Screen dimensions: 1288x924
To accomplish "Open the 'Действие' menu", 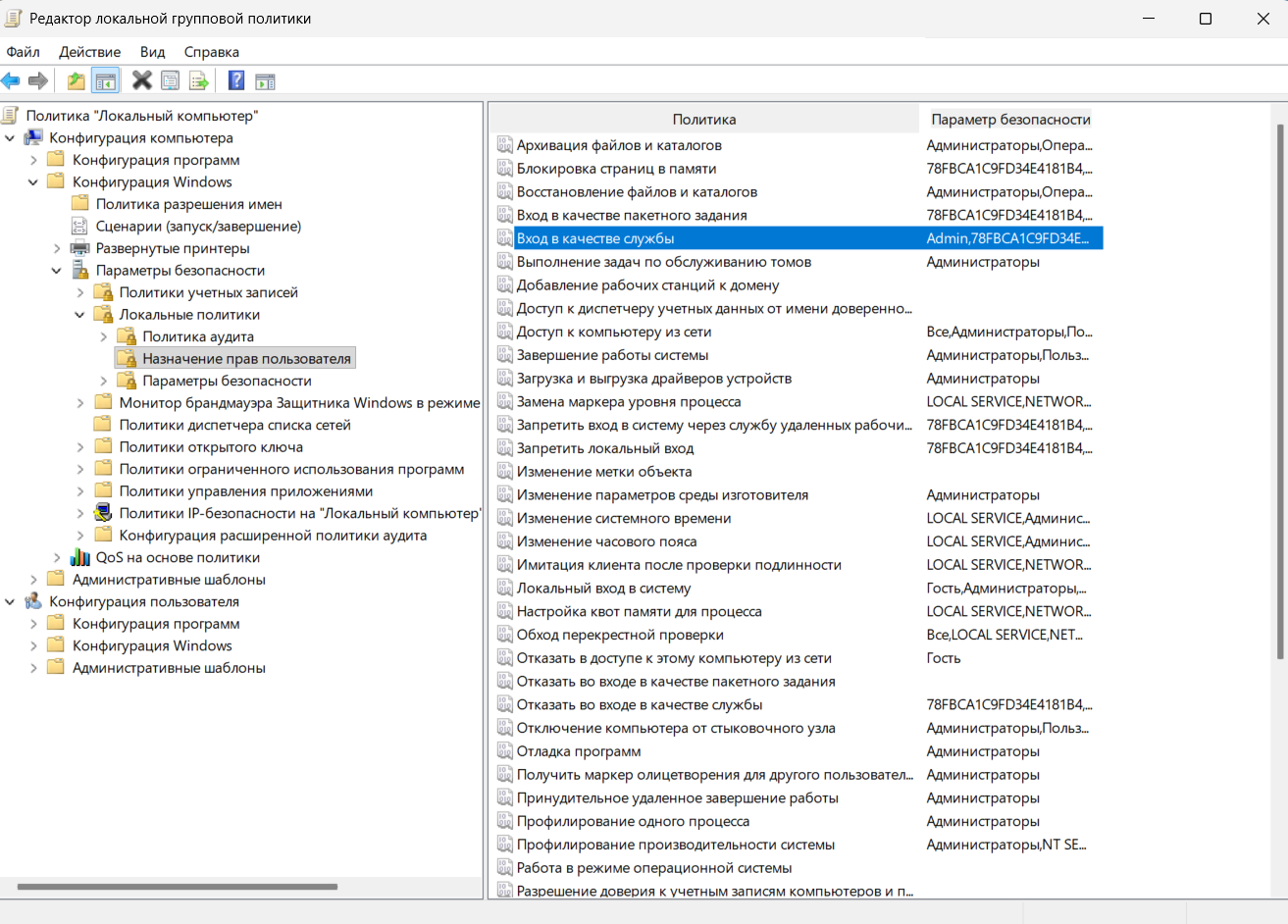I will 90,52.
